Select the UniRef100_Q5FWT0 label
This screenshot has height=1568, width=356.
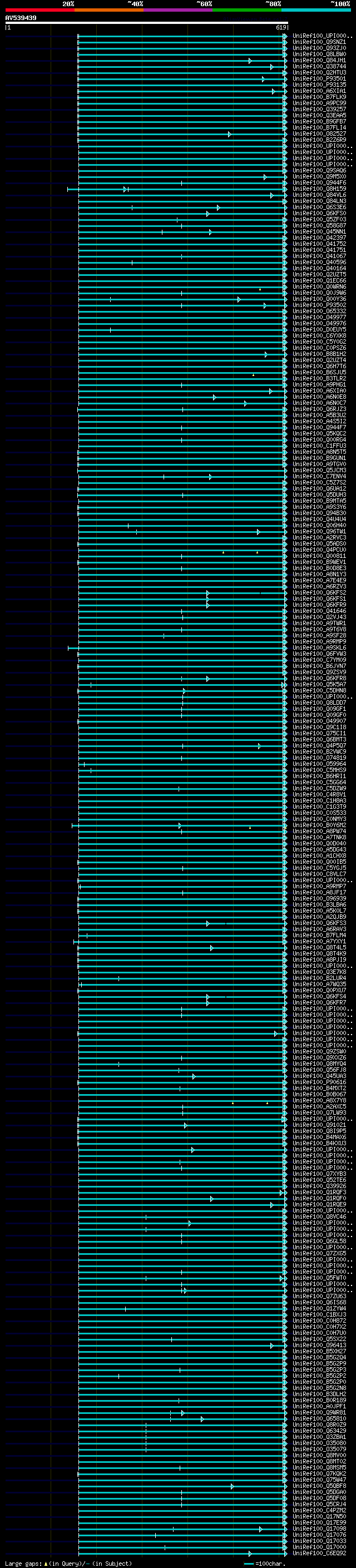tap(319, 1277)
